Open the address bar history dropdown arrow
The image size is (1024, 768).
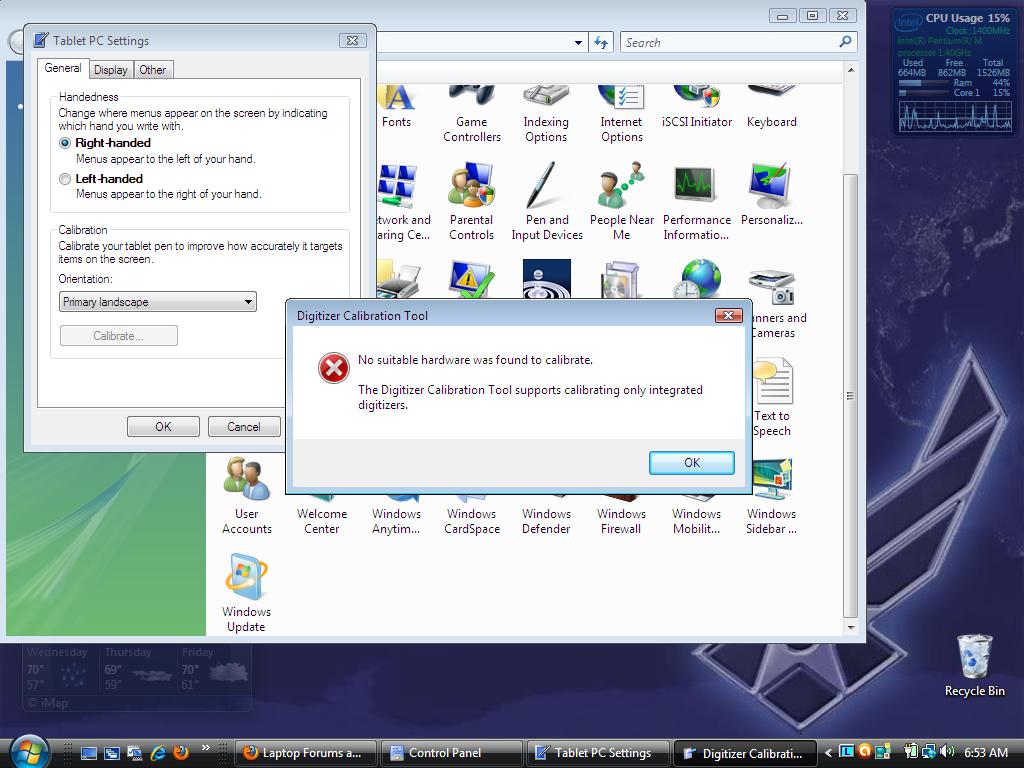coord(579,43)
